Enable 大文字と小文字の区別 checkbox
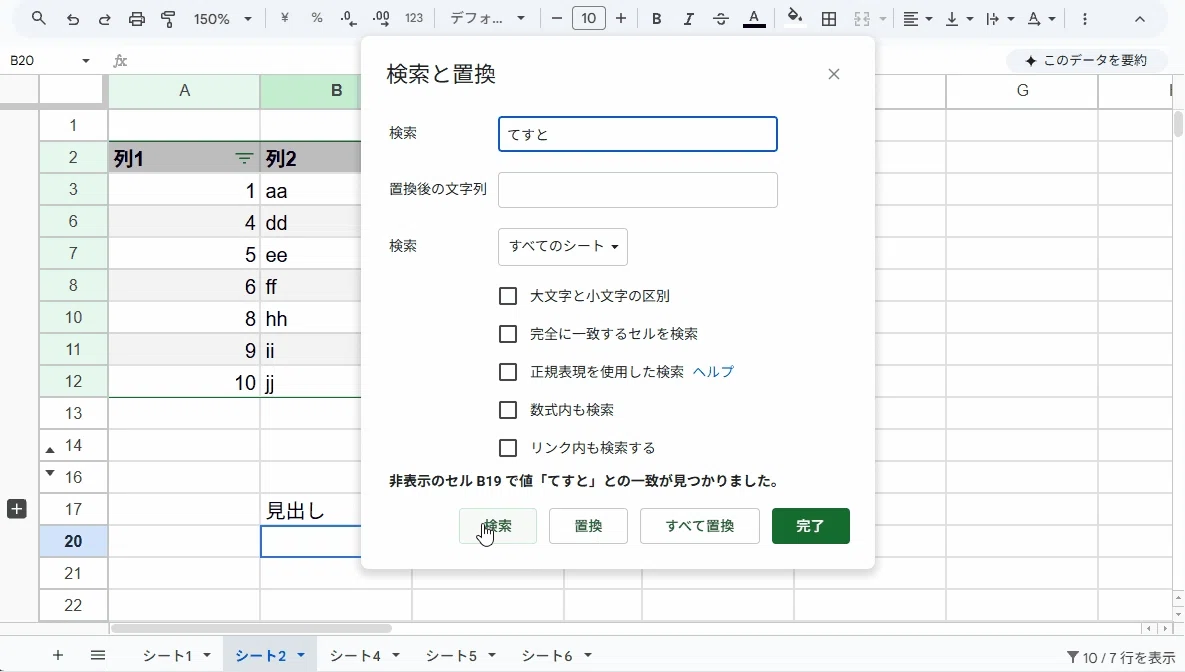This screenshot has width=1185, height=672. pos(508,296)
